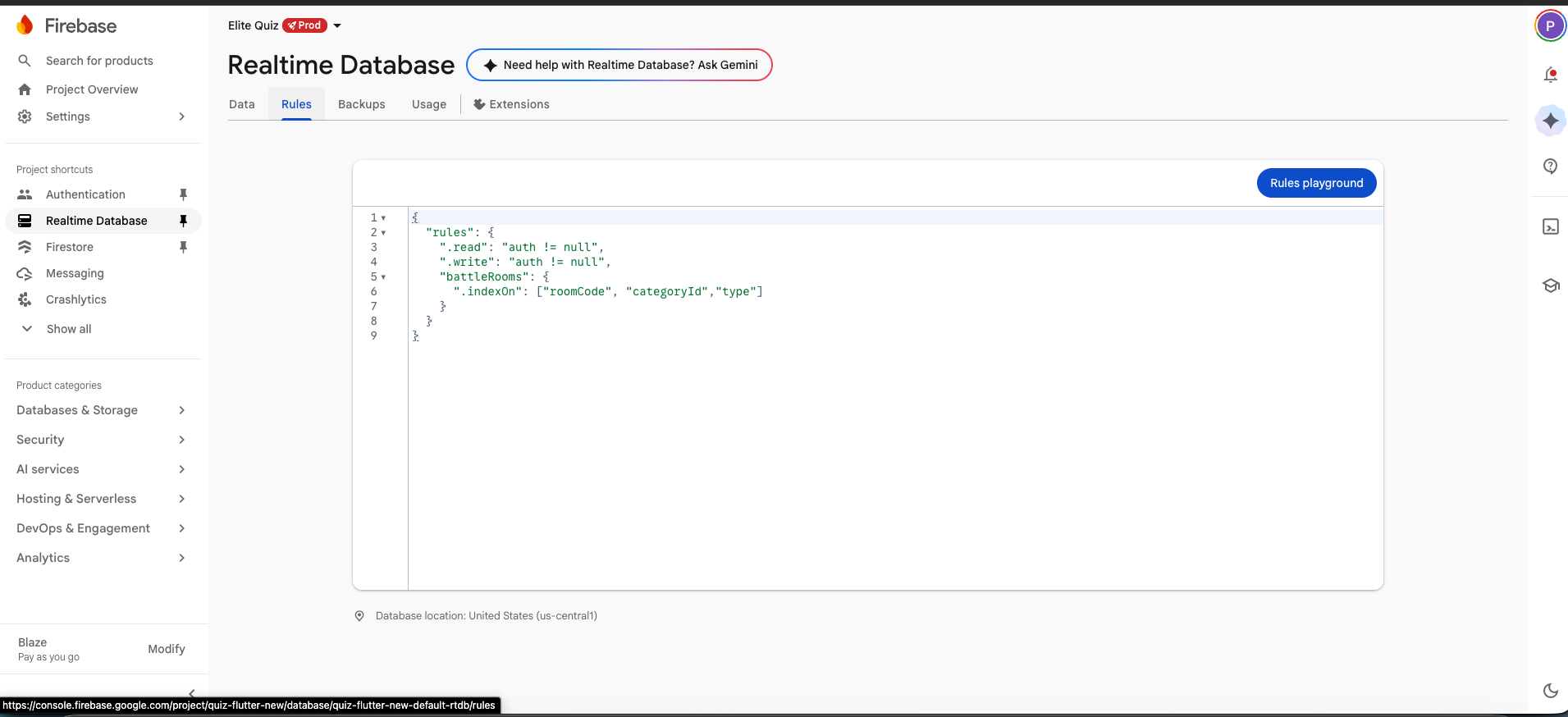Open the Extensions tab
Screen dimensions: 1568x717
pos(511,104)
